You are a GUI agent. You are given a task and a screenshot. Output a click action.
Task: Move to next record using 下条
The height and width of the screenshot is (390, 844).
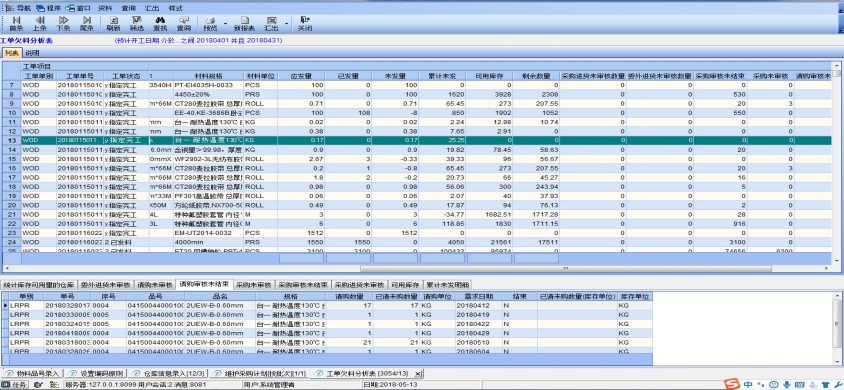pos(63,23)
